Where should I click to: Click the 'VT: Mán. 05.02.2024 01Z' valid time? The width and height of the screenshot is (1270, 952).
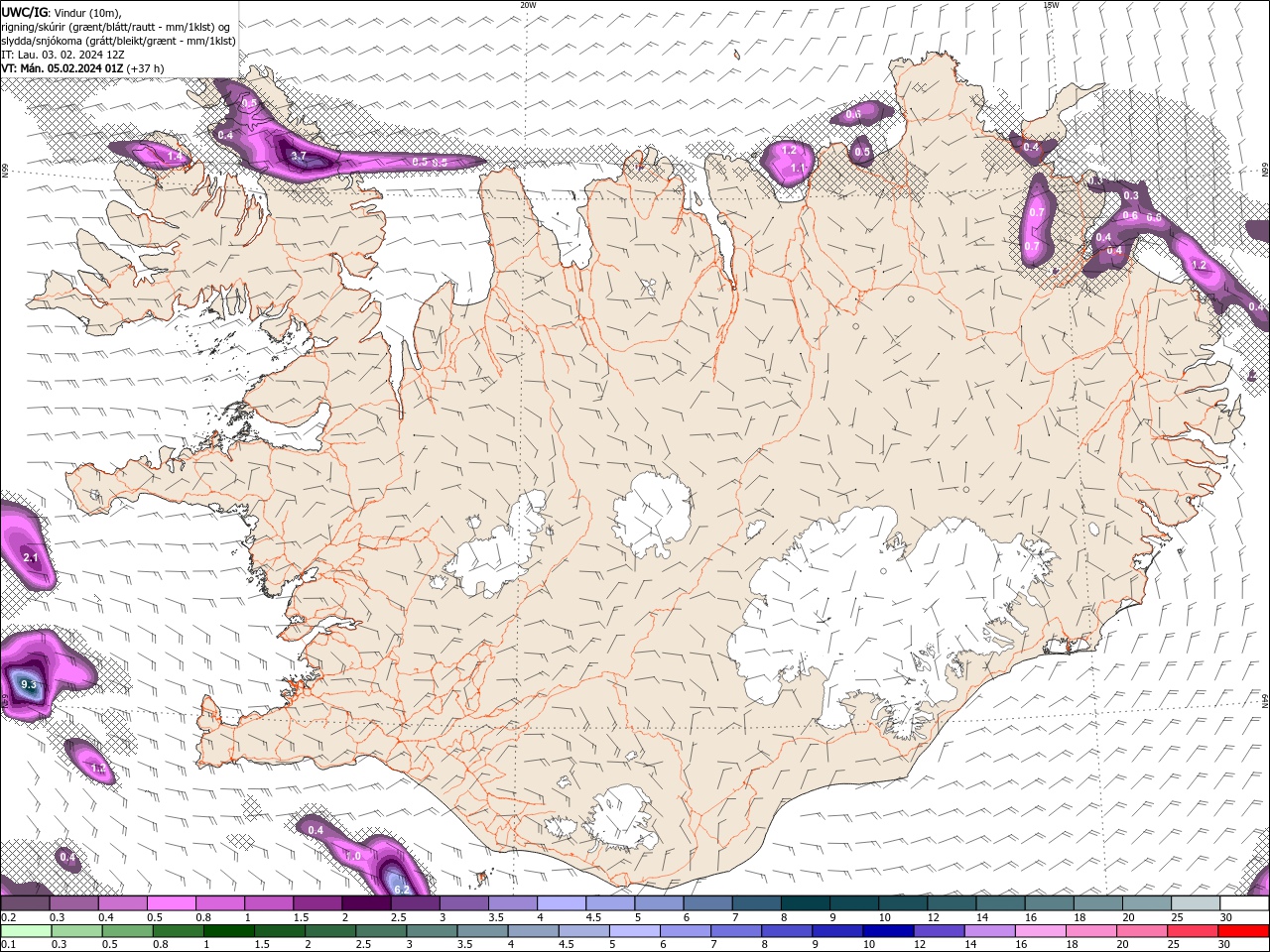point(63,68)
